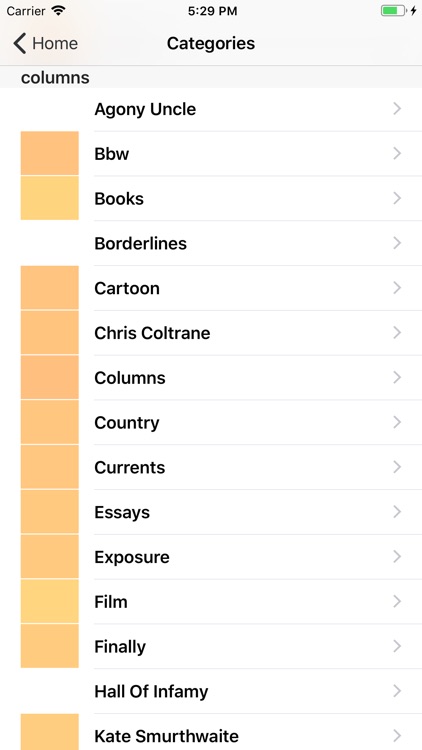Select the Books category
The width and height of the screenshot is (422, 750).
(x=211, y=199)
